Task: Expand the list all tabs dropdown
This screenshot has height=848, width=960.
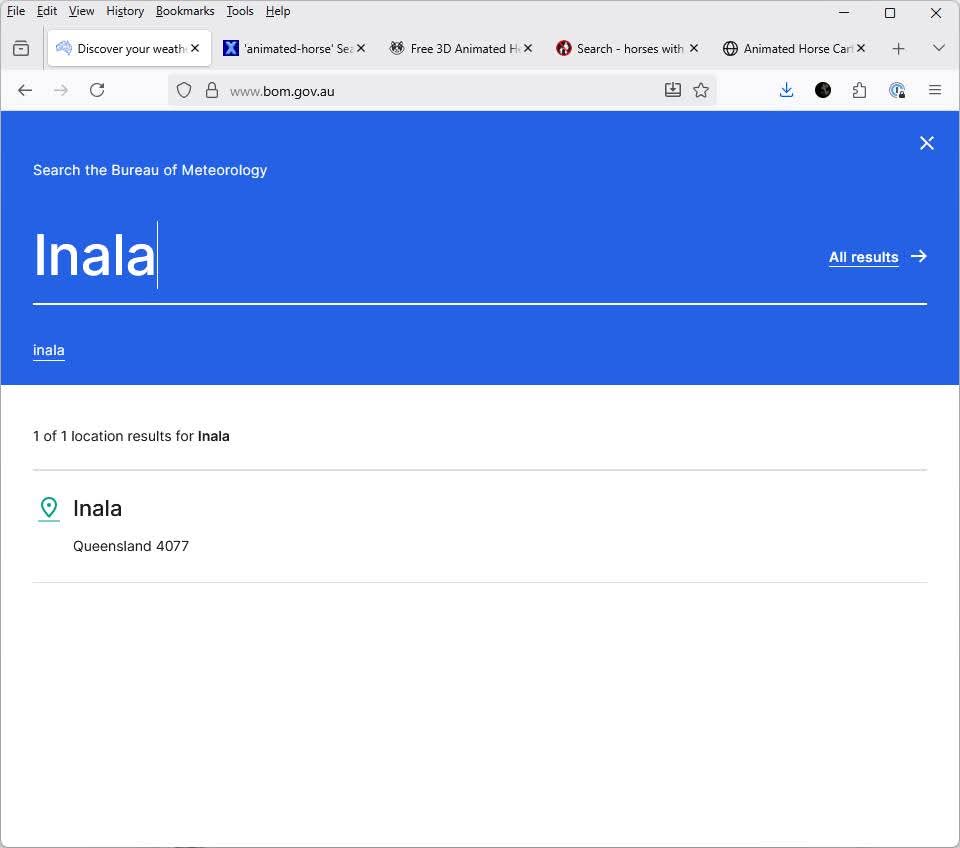Action: click(x=938, y=48)
